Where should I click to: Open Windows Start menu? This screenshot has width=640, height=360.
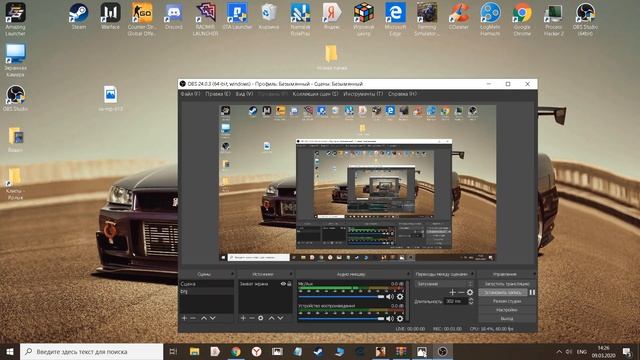[x=10, y=351]
